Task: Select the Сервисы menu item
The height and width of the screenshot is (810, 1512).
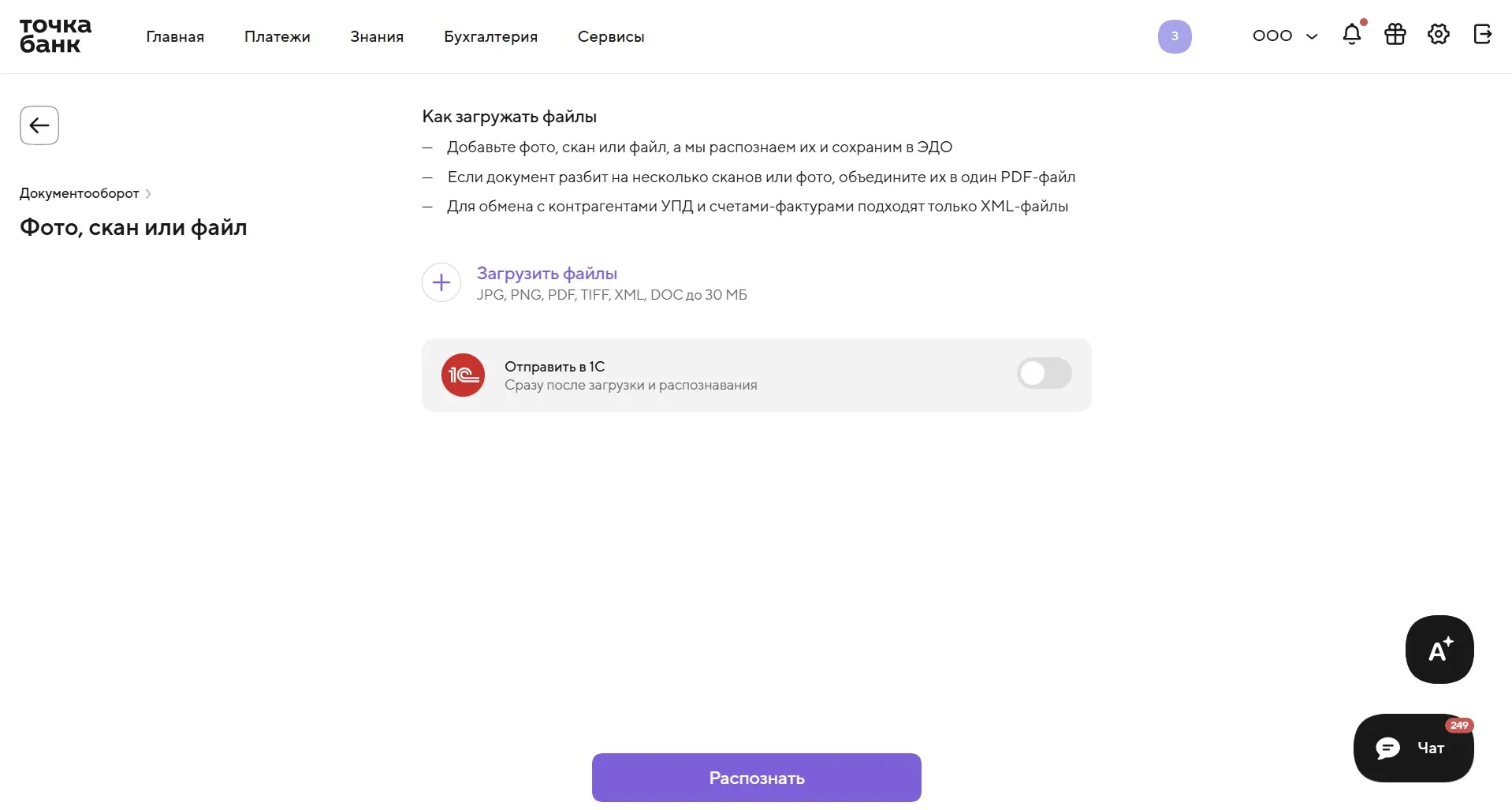Action: coord(611,37)
